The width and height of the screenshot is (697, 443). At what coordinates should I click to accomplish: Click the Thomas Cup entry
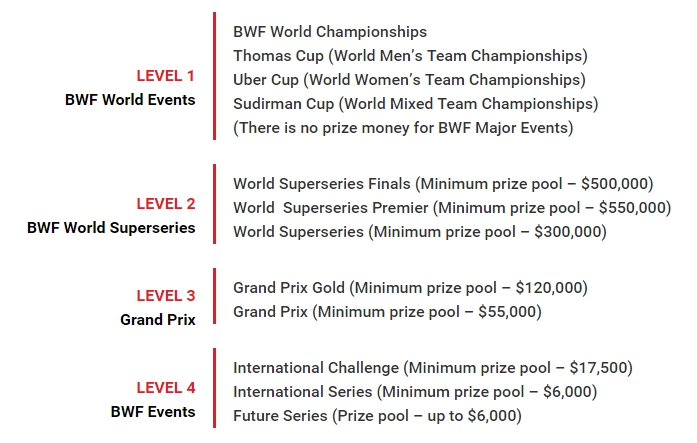pyautogui.click(x=410, y=56)
